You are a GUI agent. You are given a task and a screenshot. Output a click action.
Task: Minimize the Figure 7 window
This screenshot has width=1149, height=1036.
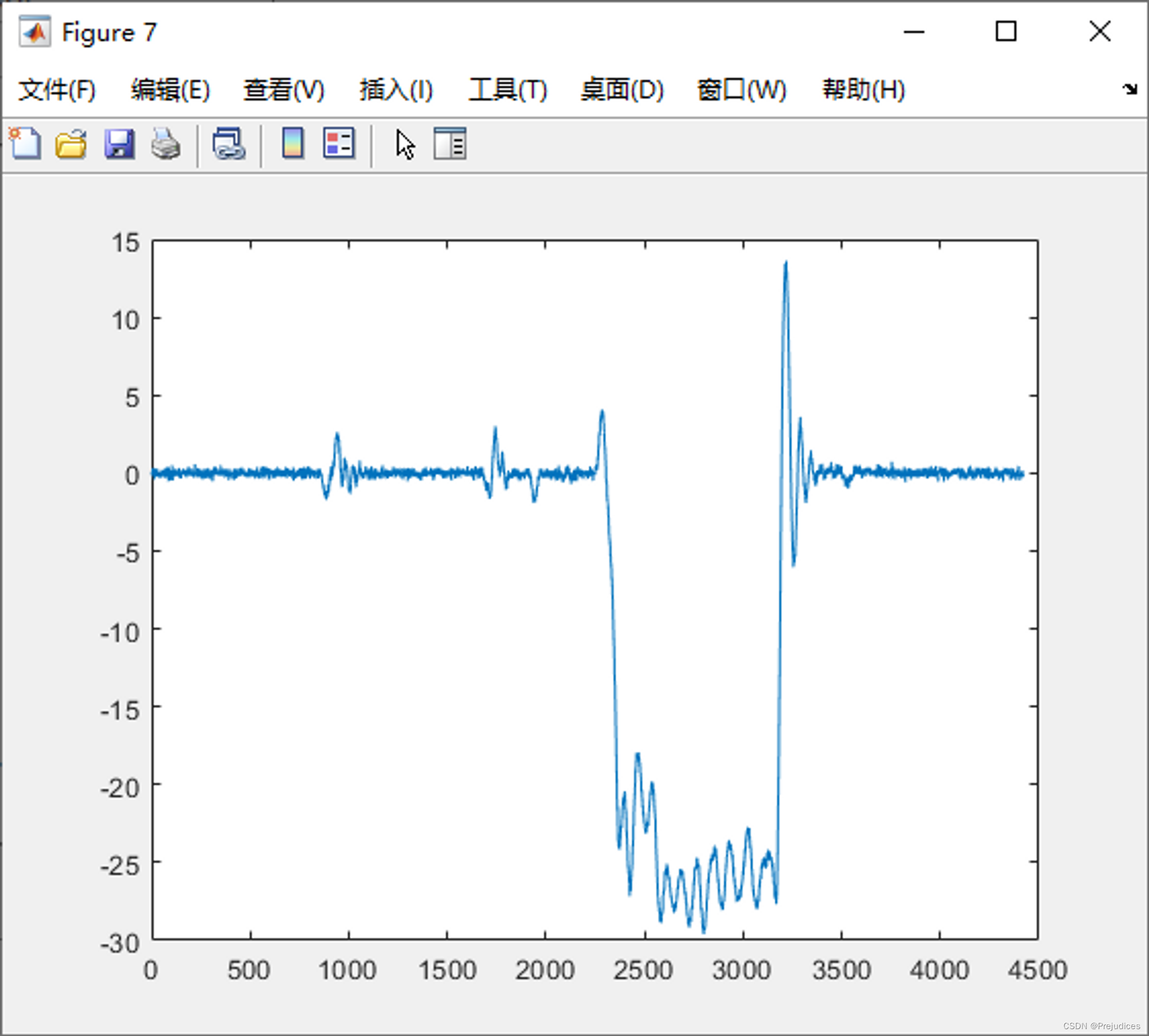pos(913,32)
